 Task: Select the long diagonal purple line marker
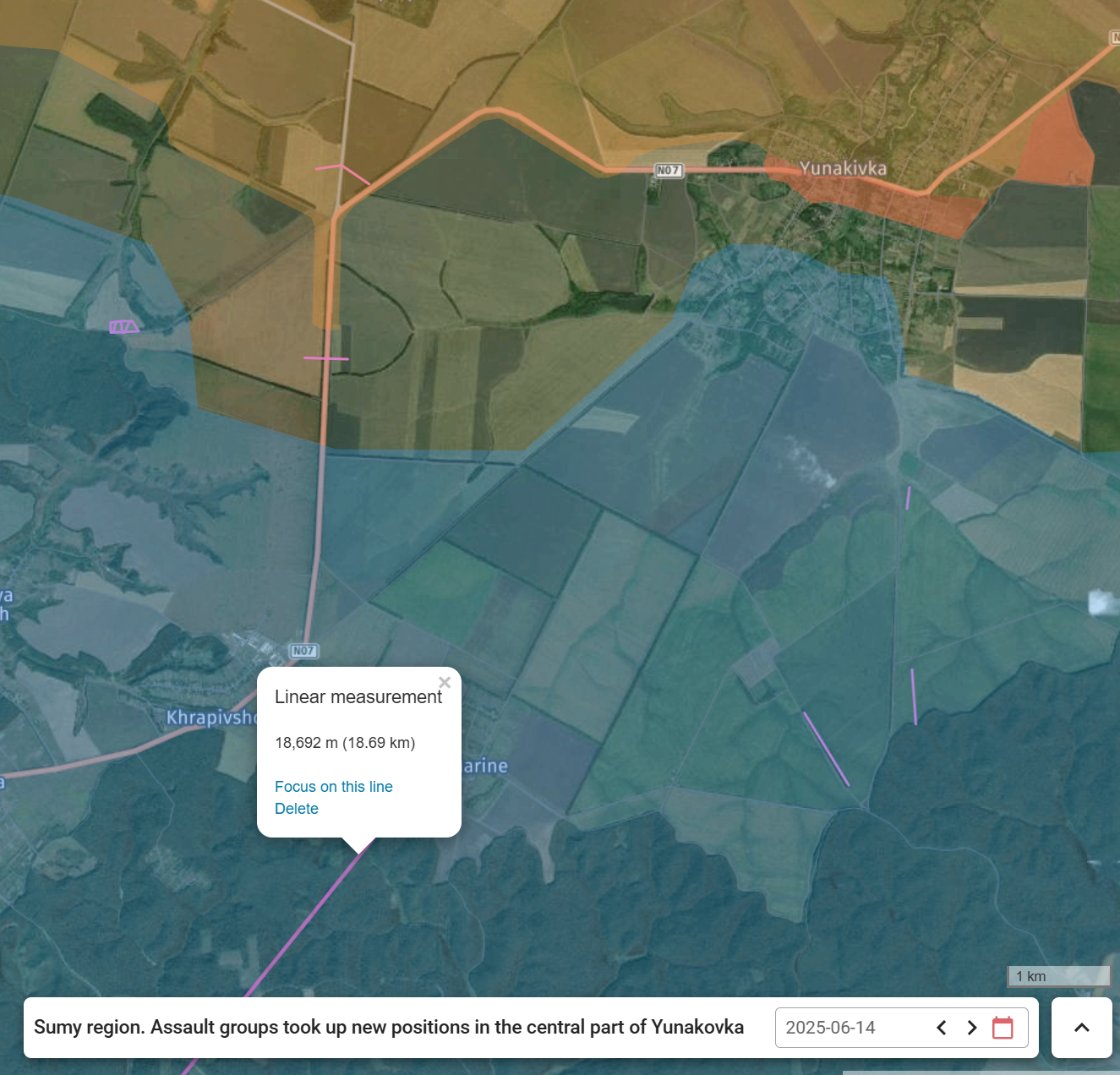[826, 749]
